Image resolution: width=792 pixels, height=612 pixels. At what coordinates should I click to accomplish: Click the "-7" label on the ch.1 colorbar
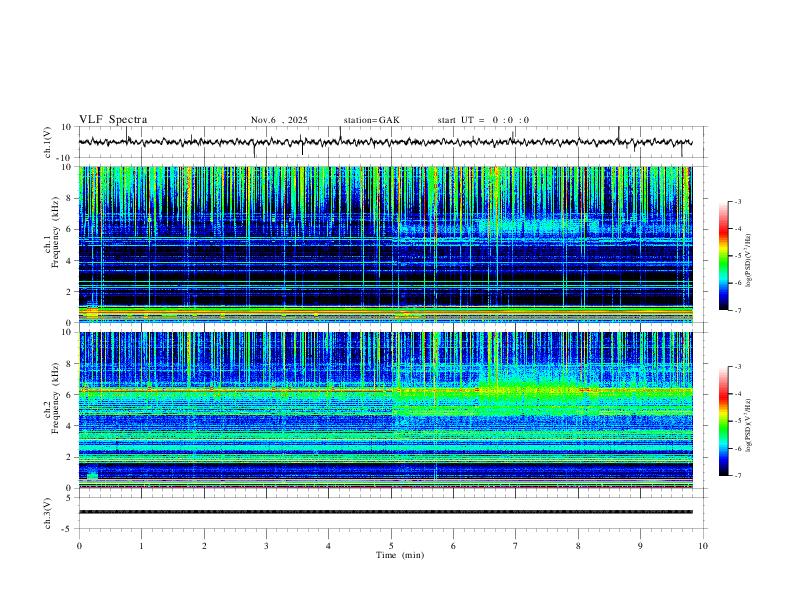(738, 311)
